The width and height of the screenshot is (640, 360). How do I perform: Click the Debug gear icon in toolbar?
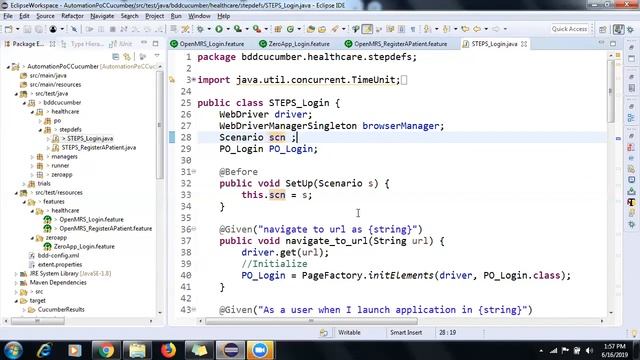point(200,29)
